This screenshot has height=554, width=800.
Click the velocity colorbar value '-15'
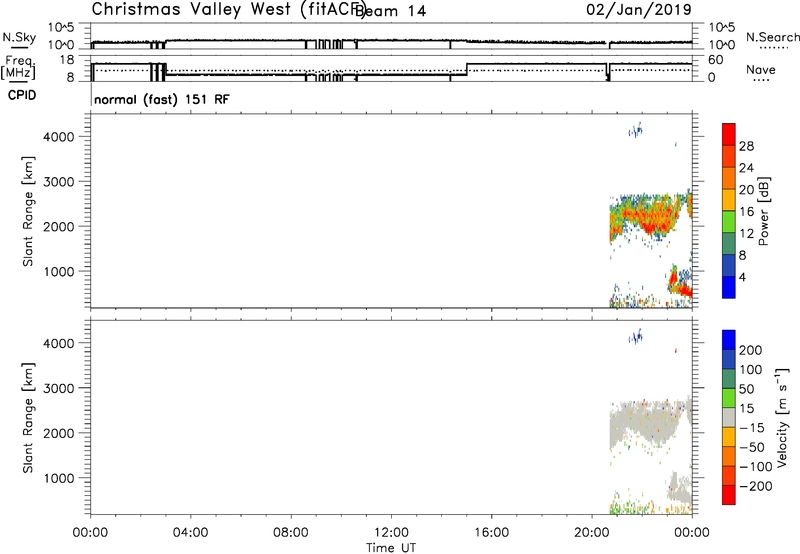tap(750, 427)
